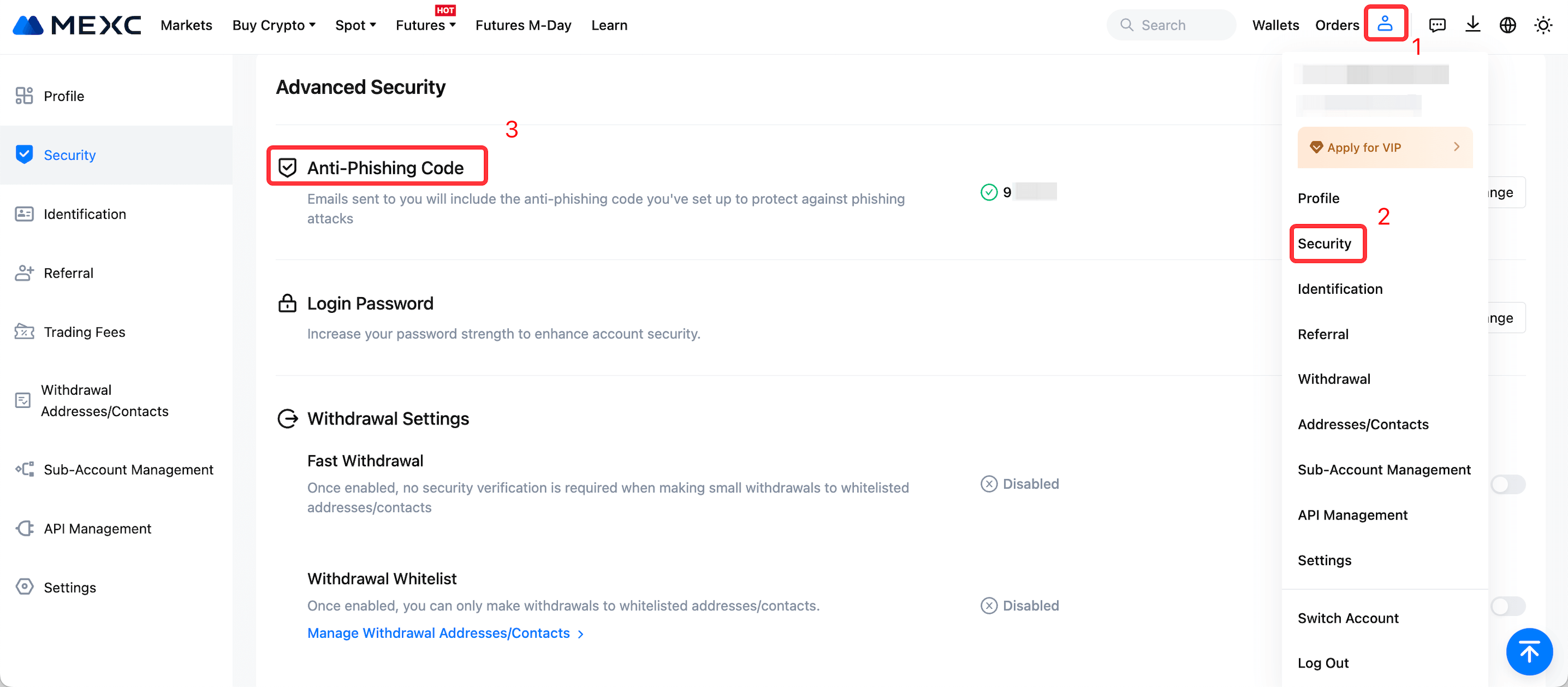Screen dimensions: 1568x687
Task: Open Trading Fees in the sidebar
Action: 84,332
